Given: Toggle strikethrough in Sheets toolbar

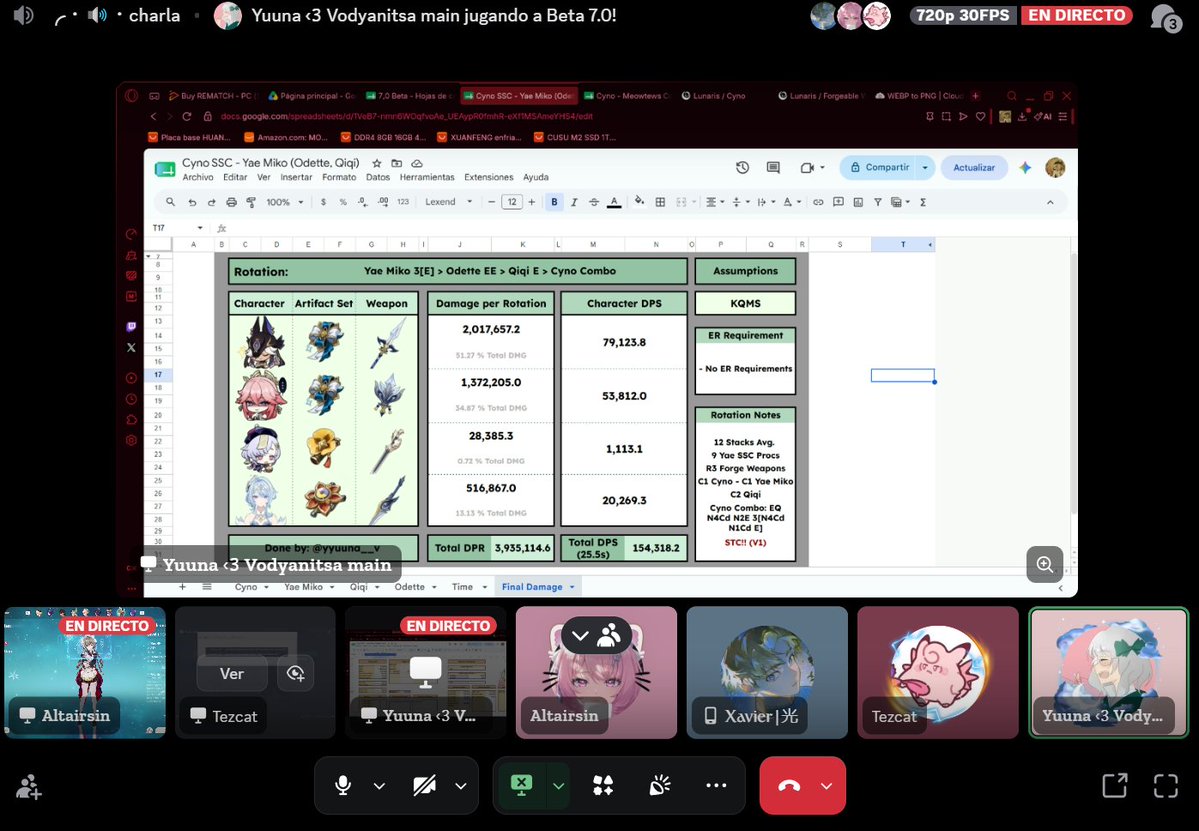Looking at the screenshot, I should pos(593,202).
